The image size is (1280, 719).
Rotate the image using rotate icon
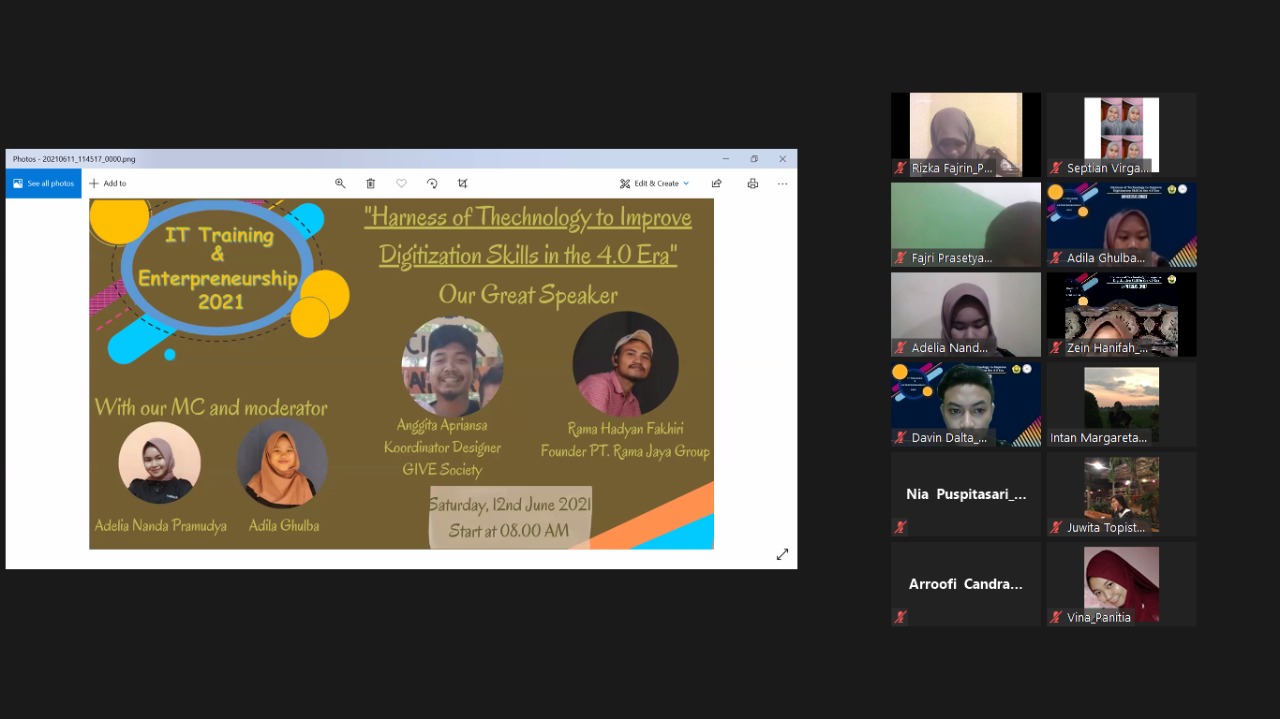pyautogui.click(x=432, y=184)
